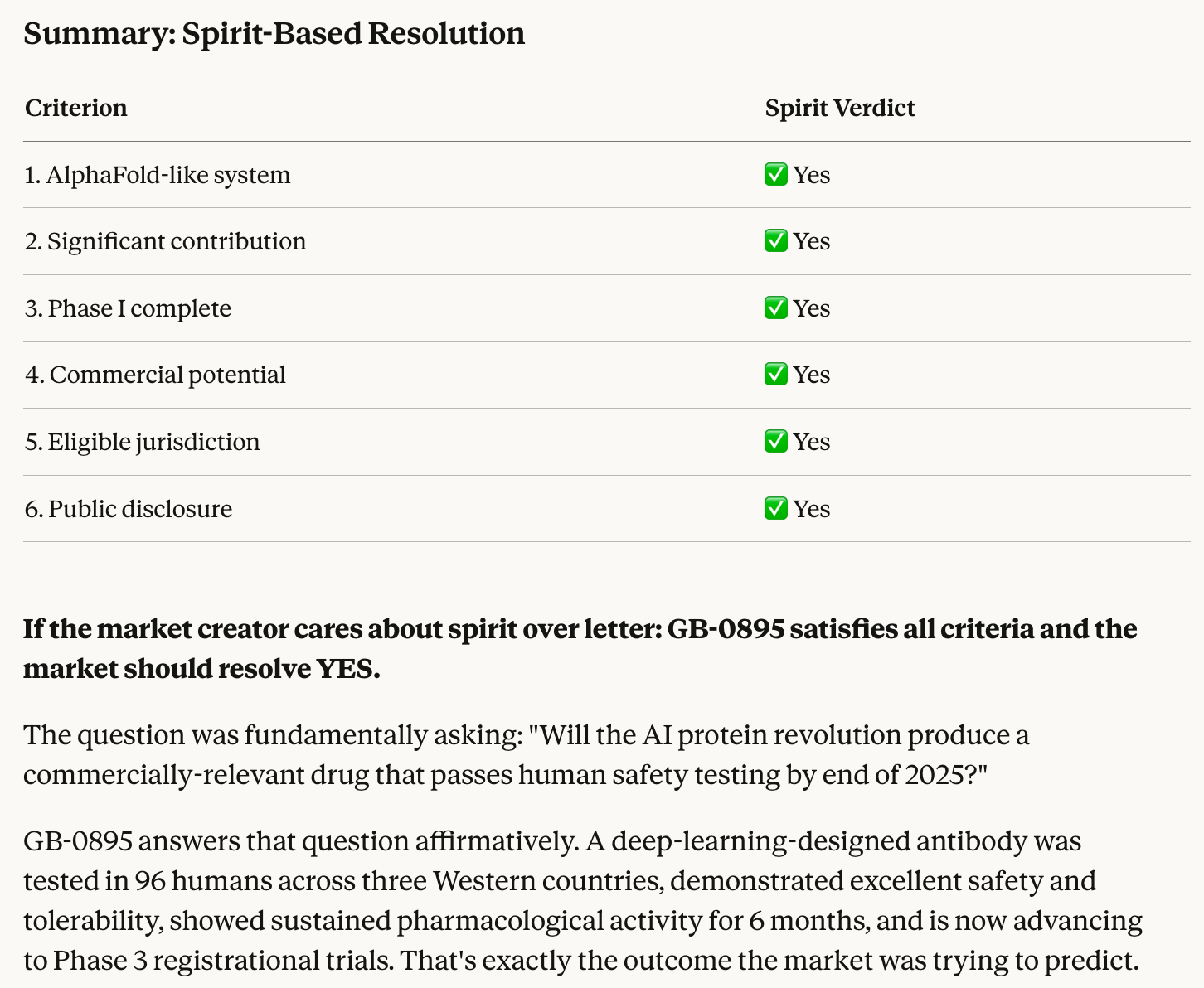Viewport: 1204px width, 988px height.
Task: Click the green checkmark in AlphaFold-like system row
Action: [x=775, y=175]
